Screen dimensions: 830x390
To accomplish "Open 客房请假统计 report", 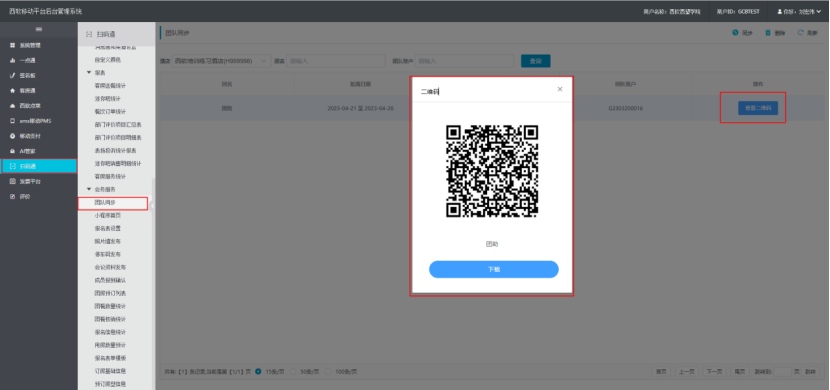I will [x=110, y=86].
